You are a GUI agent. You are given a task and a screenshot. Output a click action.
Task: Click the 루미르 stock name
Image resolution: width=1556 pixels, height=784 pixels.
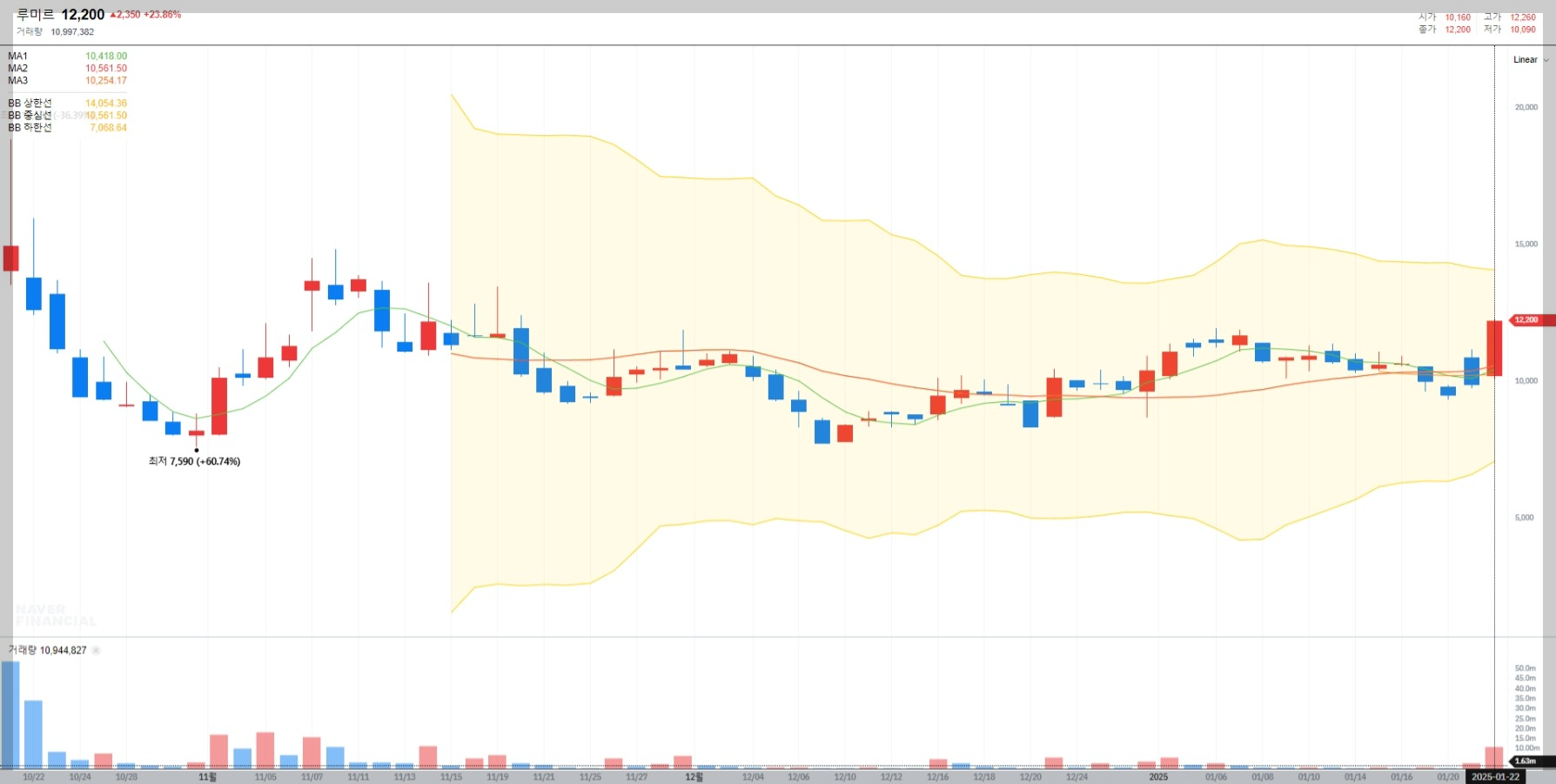(36, 15)
